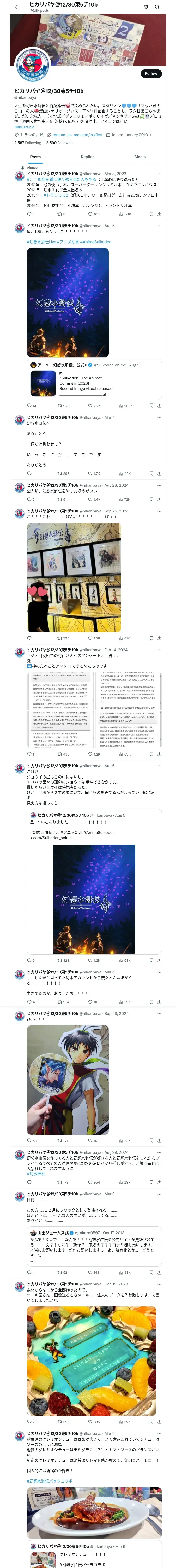176x1568 pixels.
Task: Follow the ヒカリバヤ account
Action: point(150,74)
